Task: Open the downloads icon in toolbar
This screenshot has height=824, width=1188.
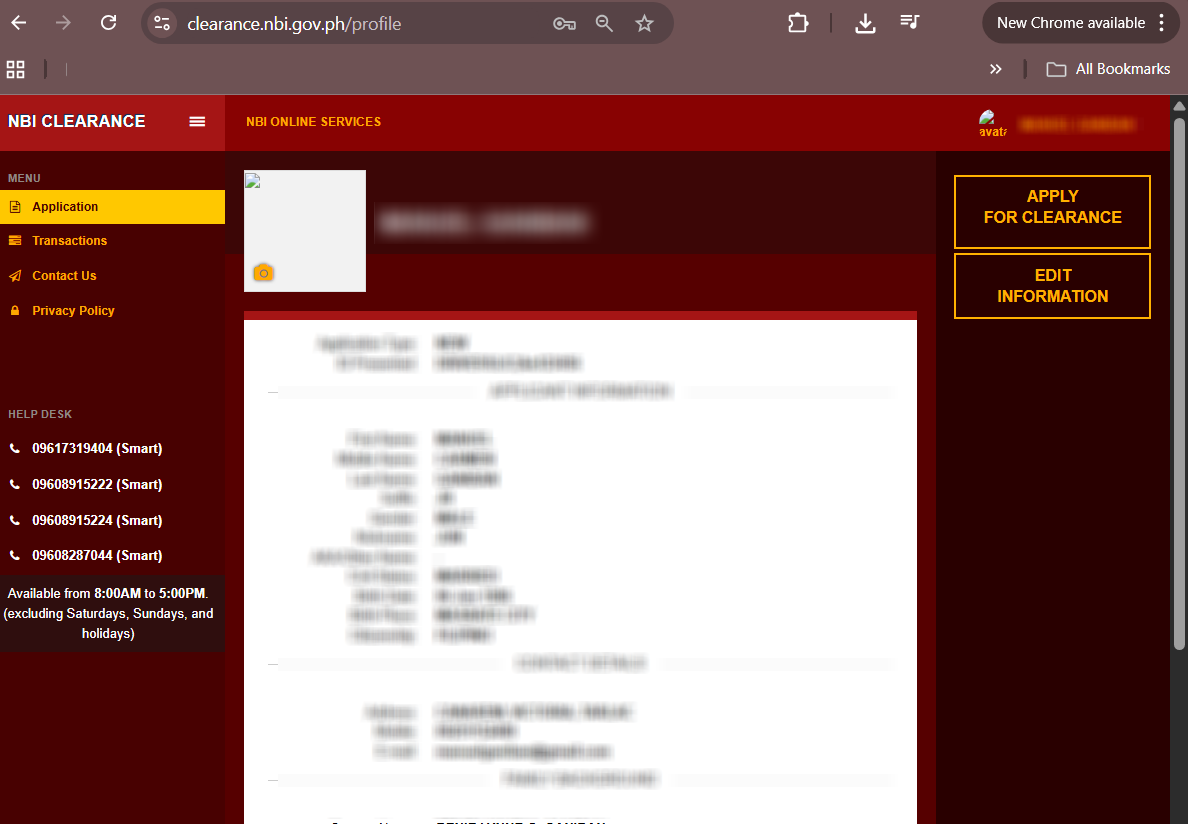Action: 865,23
